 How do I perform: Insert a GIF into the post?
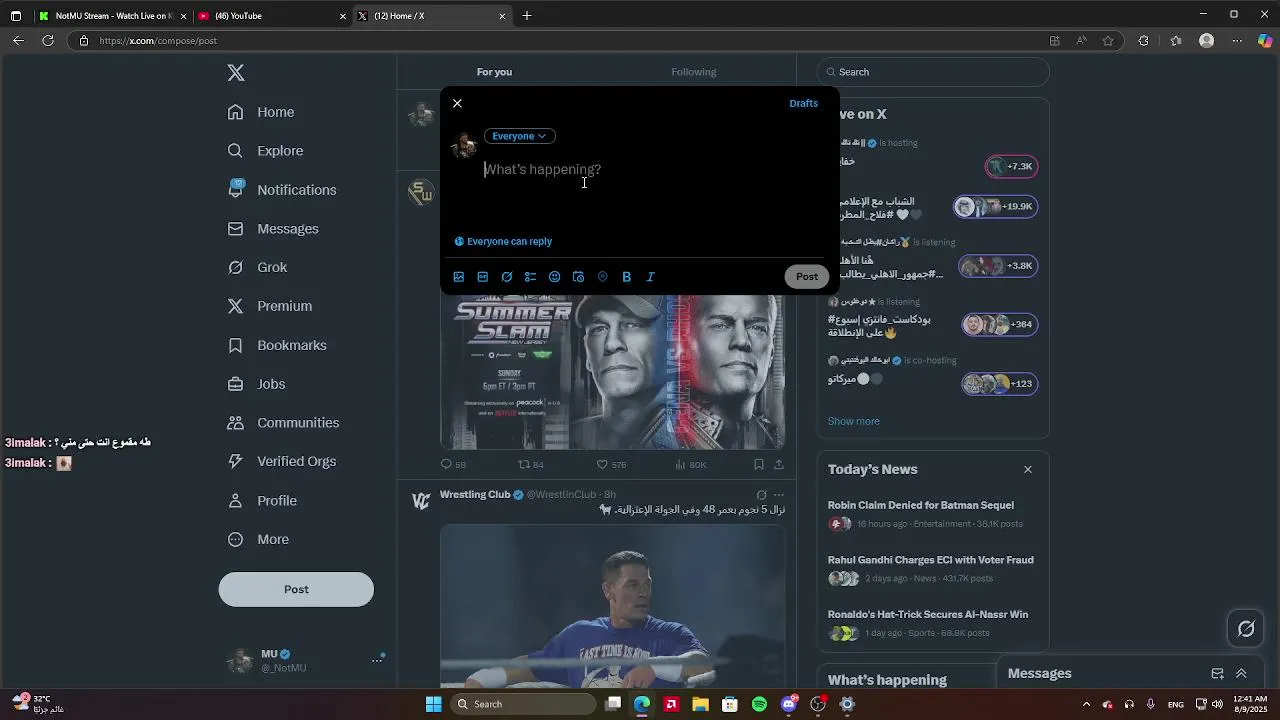click(x=483, y=277)
